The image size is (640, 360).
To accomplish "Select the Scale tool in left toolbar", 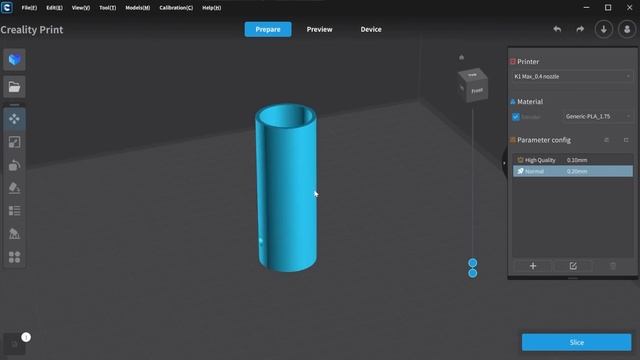I will pos(14,142).
